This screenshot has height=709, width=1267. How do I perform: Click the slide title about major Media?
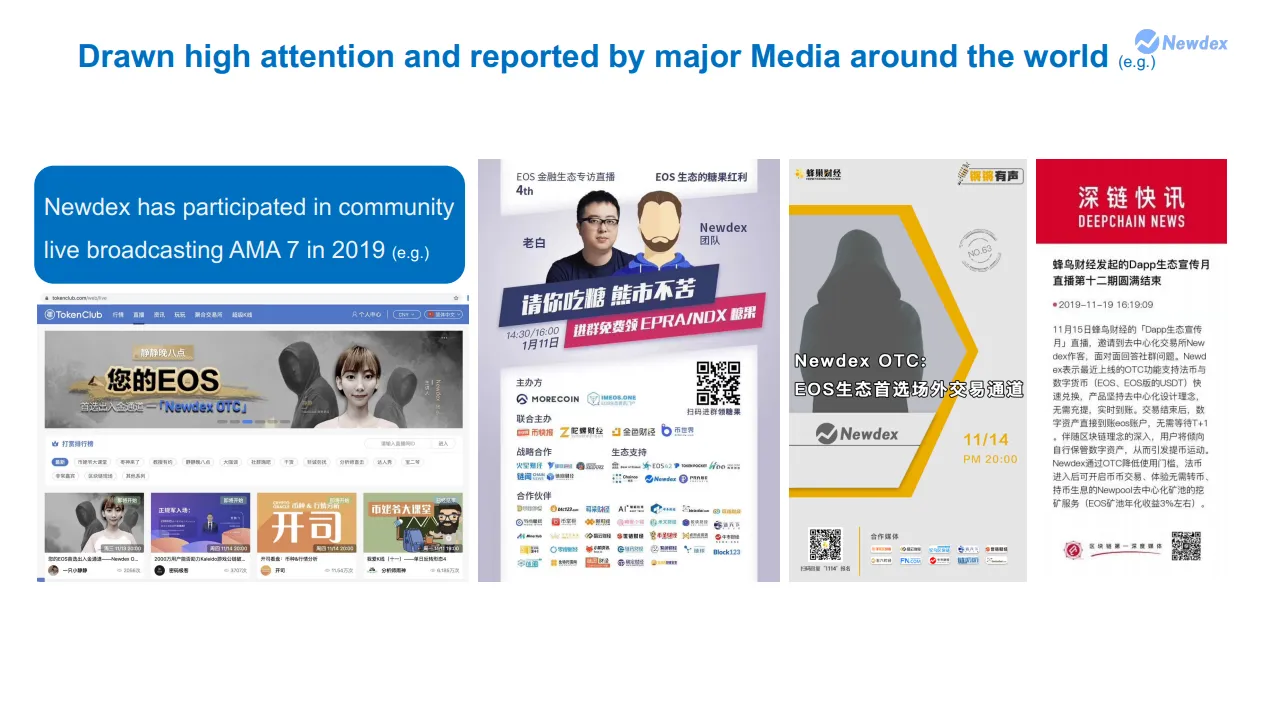(593, 55)
